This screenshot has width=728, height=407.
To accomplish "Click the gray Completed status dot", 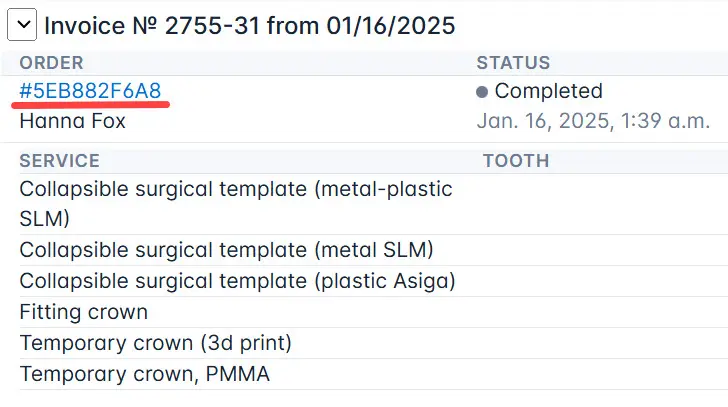I will [482, 92].
